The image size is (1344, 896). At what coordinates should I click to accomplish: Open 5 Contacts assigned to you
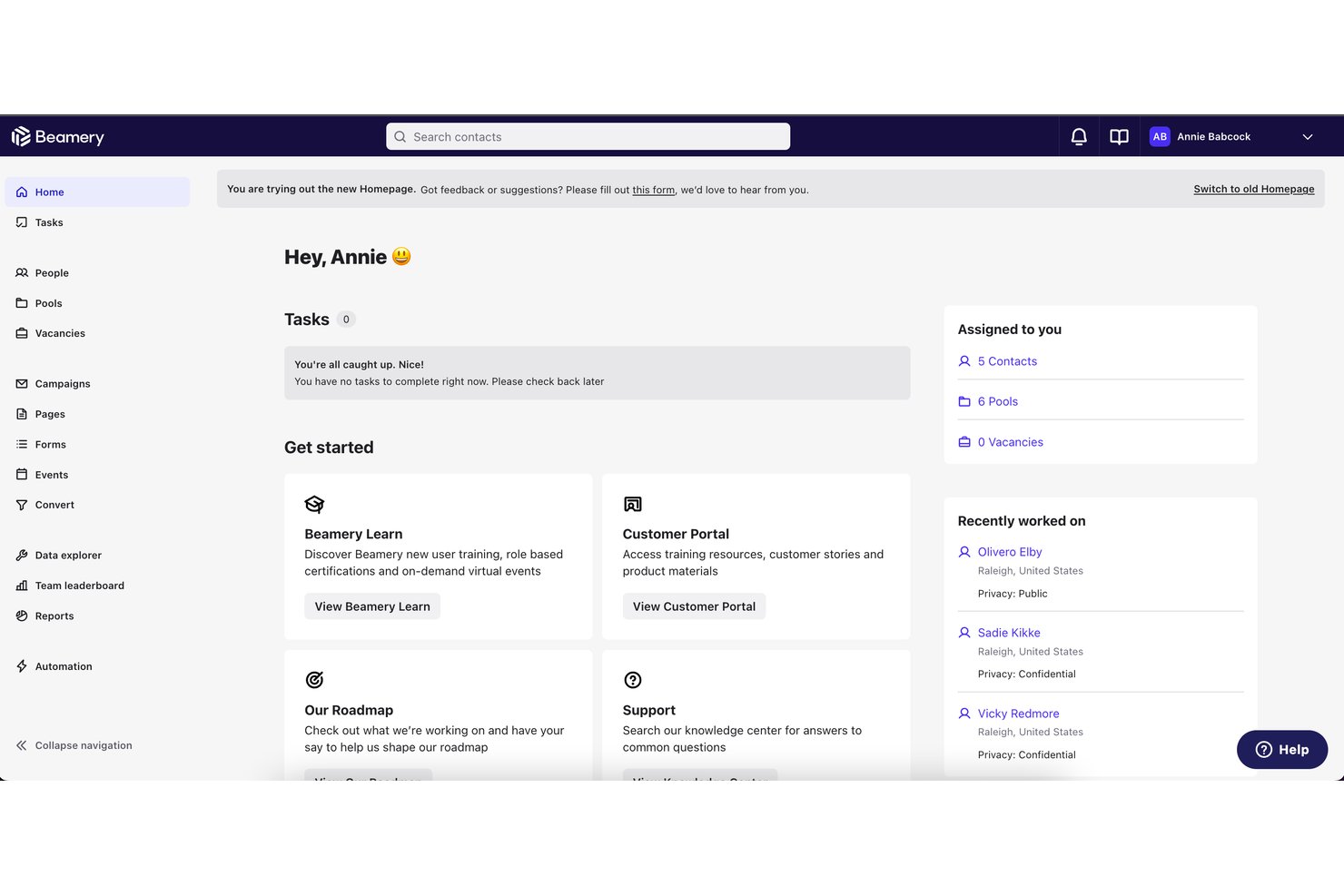click(x=1007, y=361)
